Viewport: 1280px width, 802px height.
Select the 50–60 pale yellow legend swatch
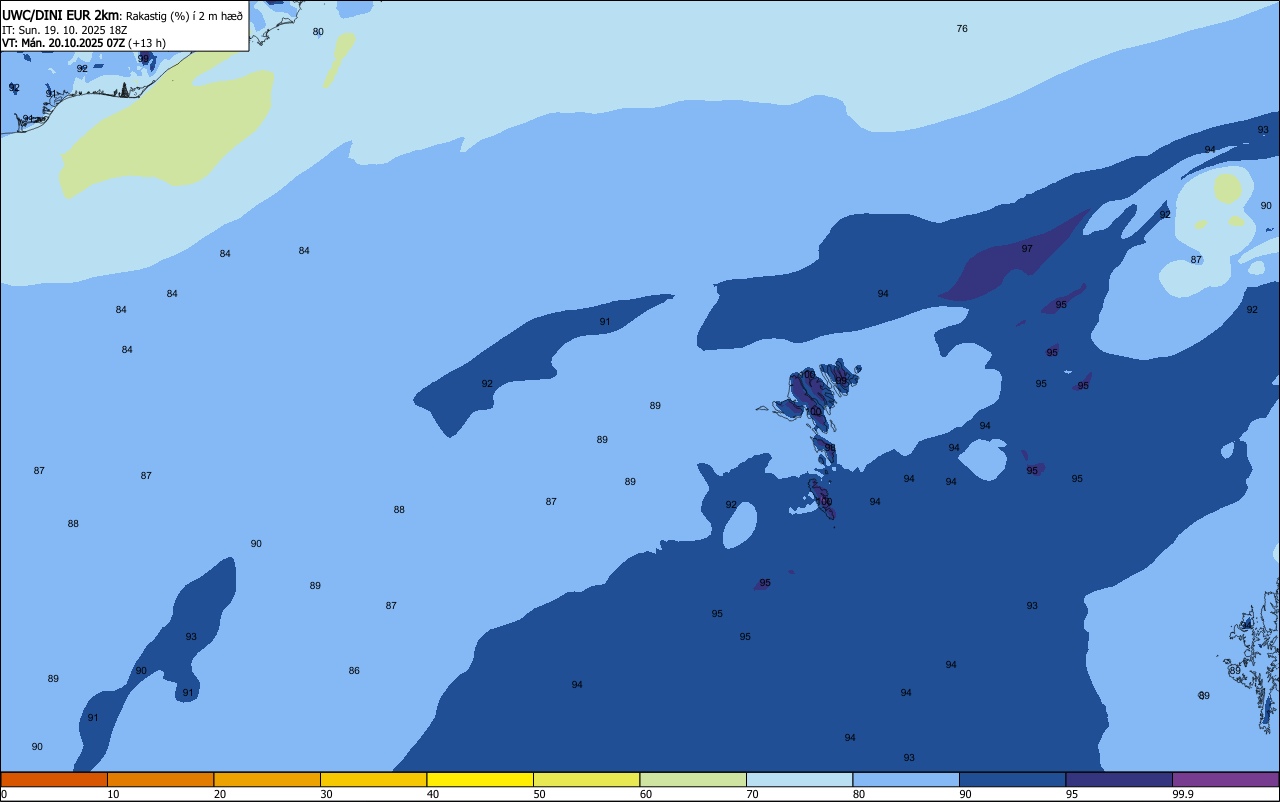[x=586, y=779]
